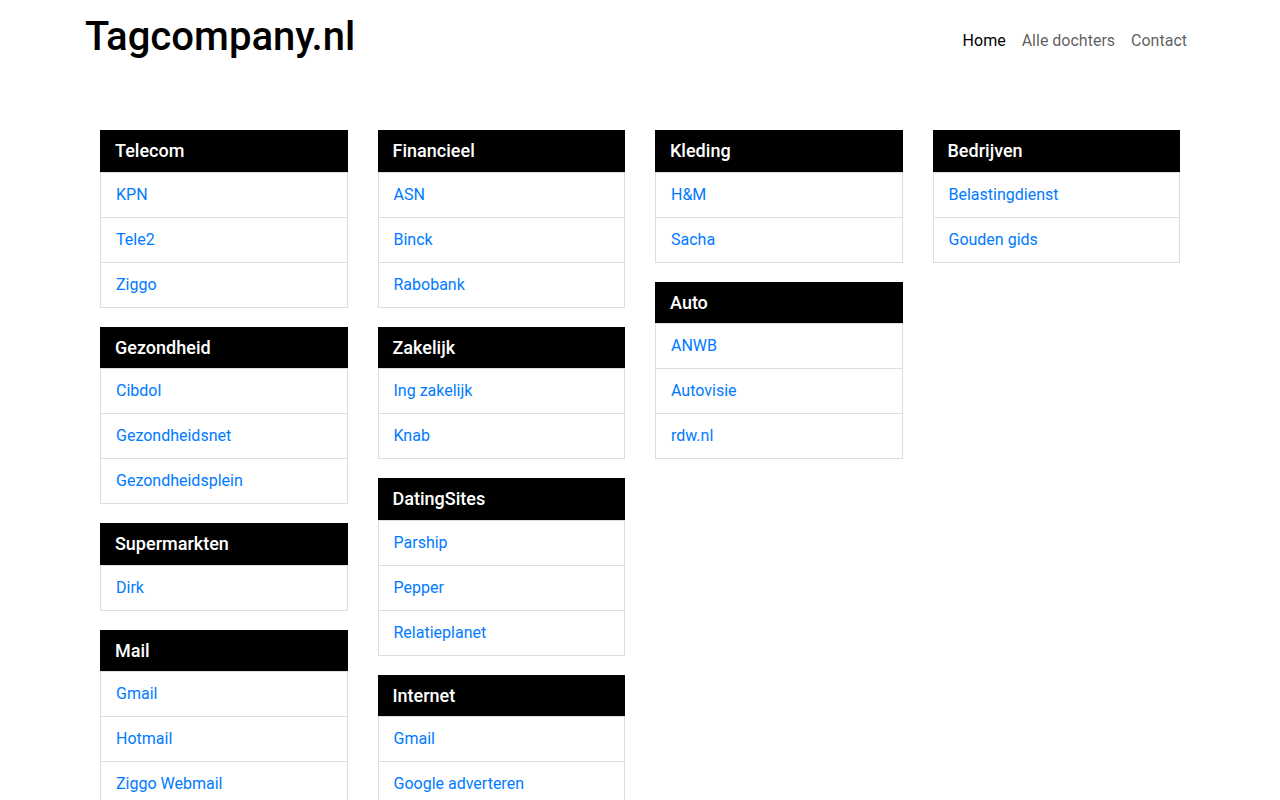1280x800 pixels.
Task: Click the Kleding category header
Action: [x=779, y=151]
